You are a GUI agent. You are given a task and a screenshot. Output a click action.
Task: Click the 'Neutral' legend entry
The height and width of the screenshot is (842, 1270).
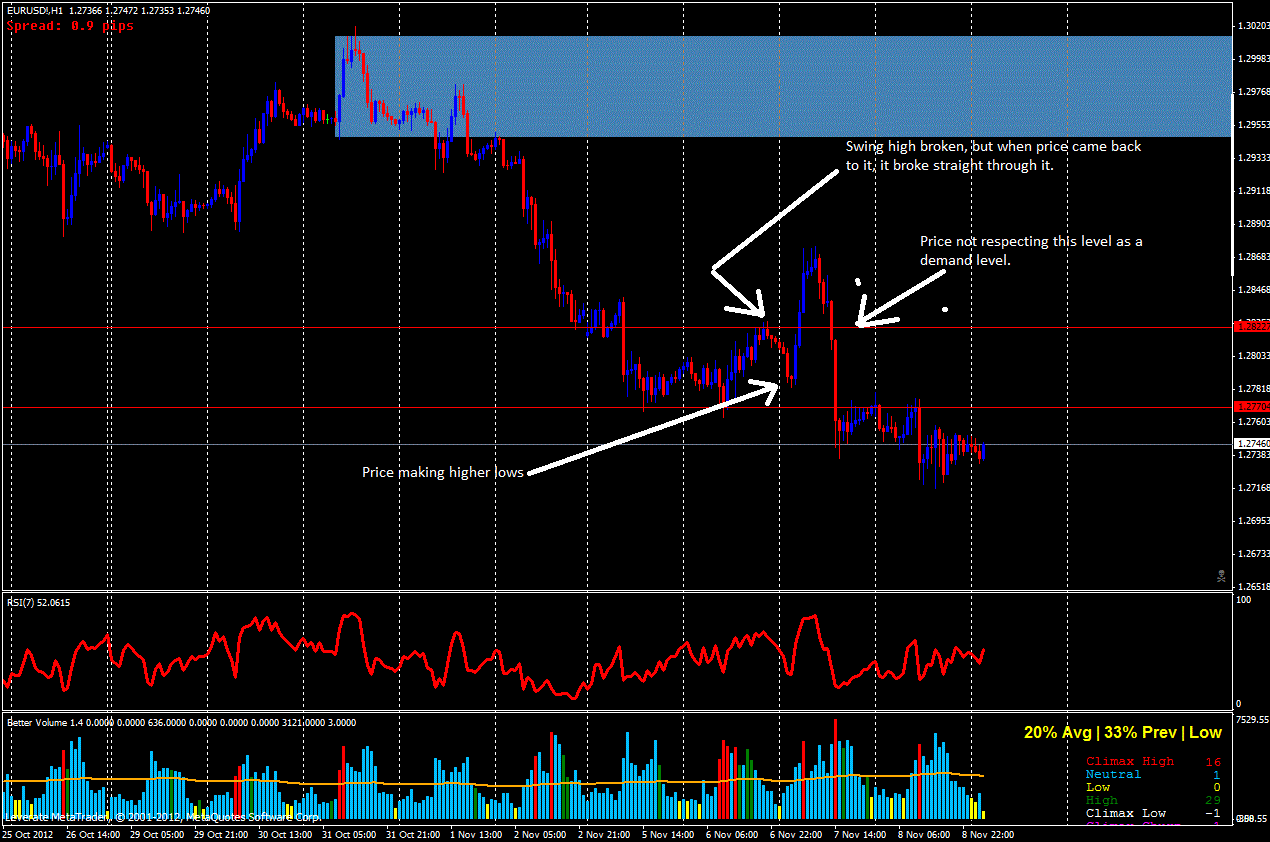(x=1113, y=774)
